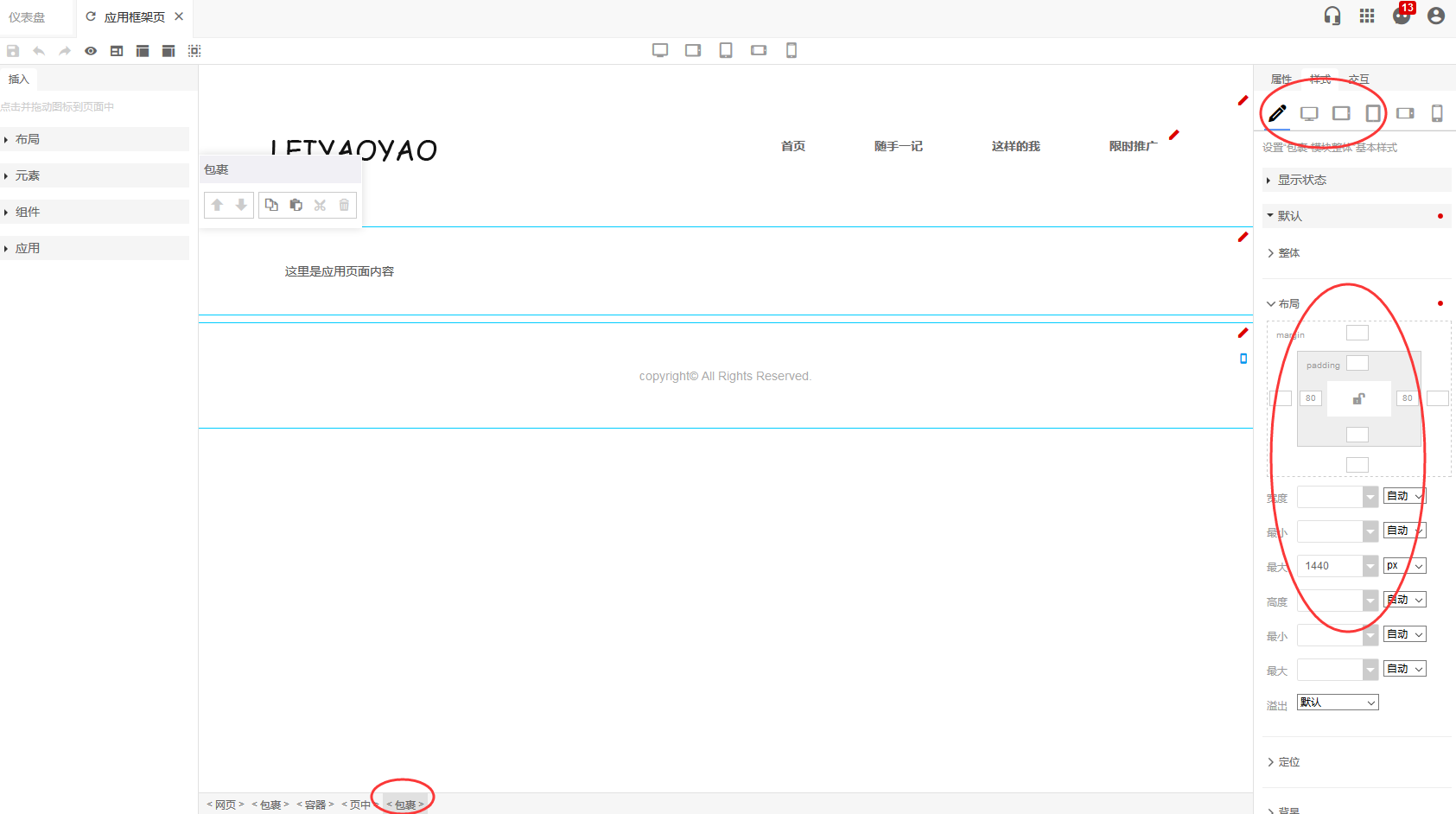Click the trash delete icon in 包裹 popup
The image size is (1456, 814).
coord(344,205)
